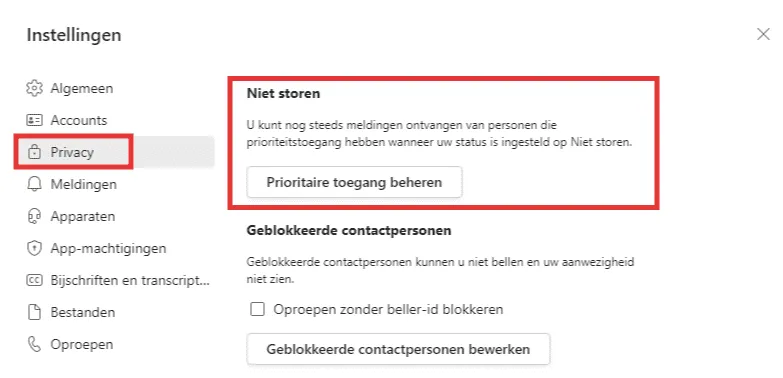Click the CC icon for Bijschriften
Image resolution: width=783 pixels, height=378 pixels.
[34, 280]
